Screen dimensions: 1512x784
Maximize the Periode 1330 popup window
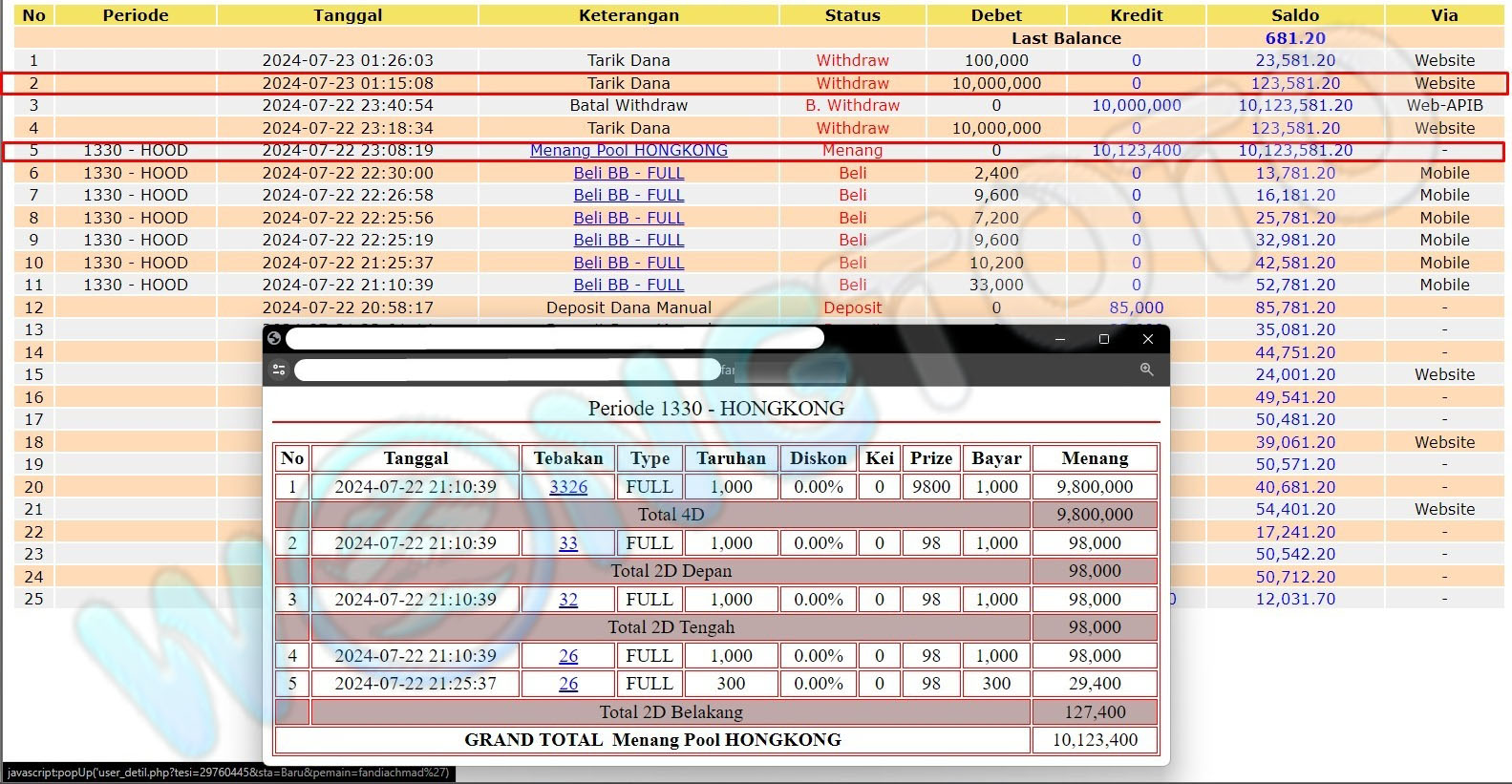(1104, 339)
